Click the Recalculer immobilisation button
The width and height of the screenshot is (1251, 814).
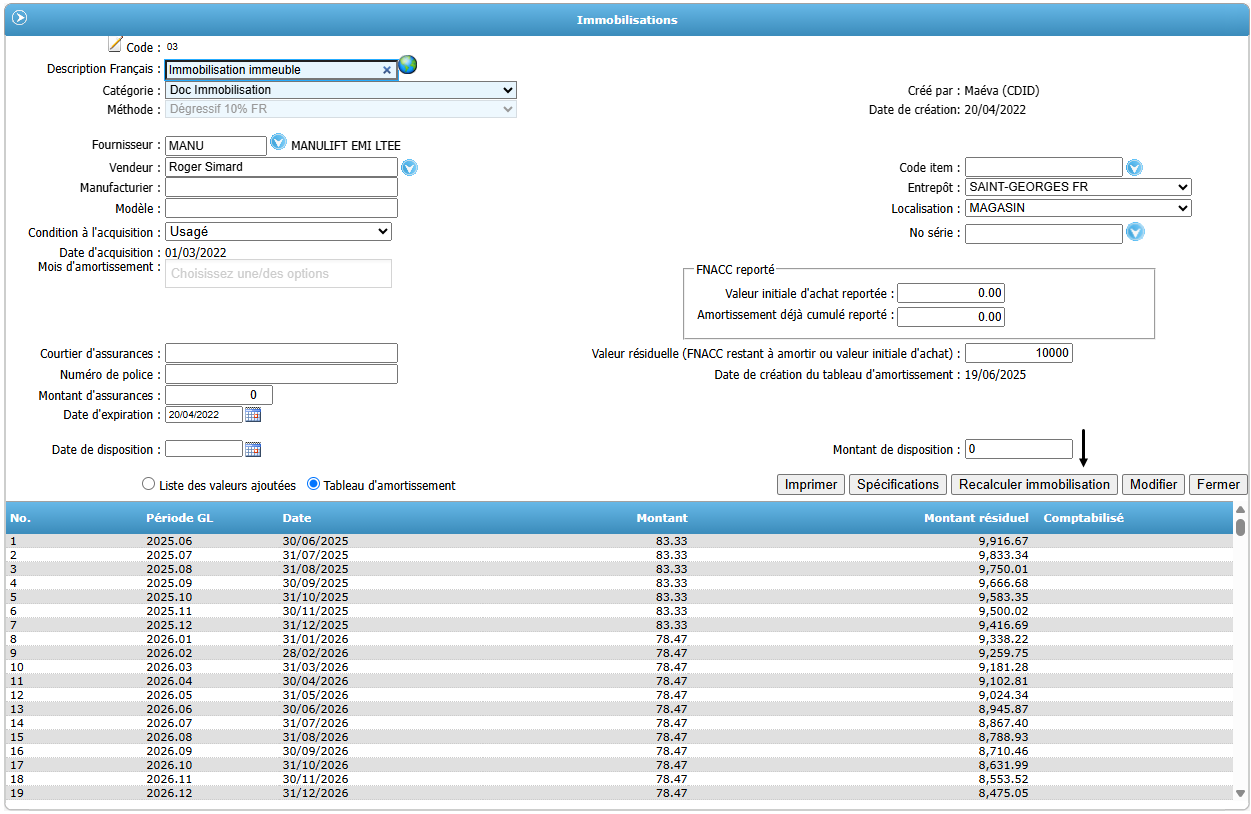(1034, 484)
